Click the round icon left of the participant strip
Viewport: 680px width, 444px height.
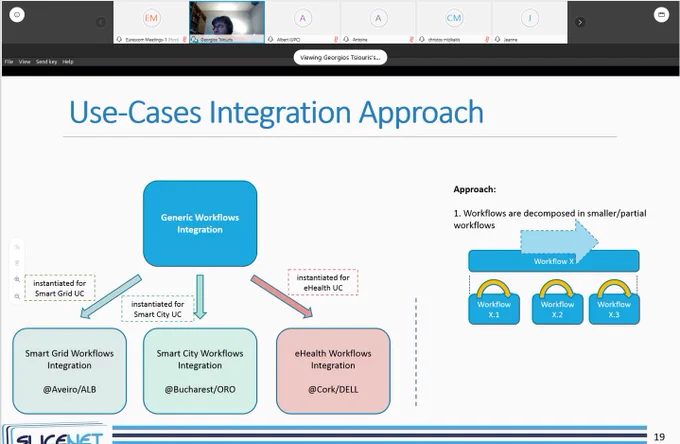(x=17, y=15)
